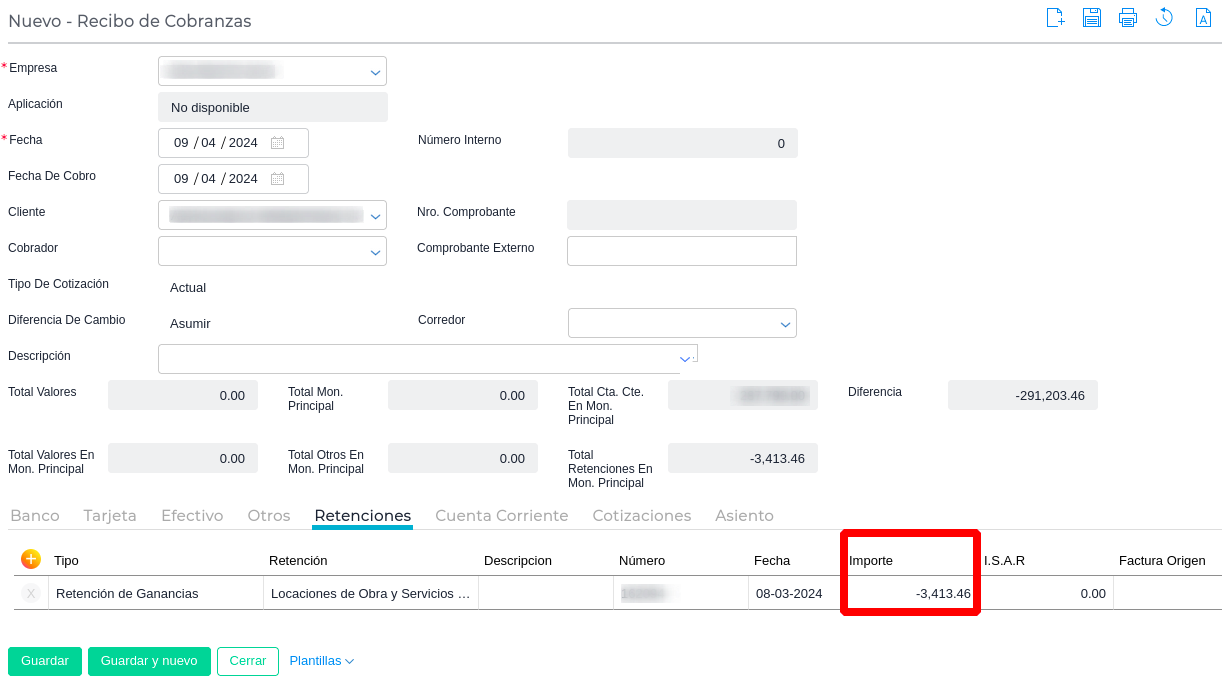This screenshot has width=1222, height=676.
Task: Open the Fecha calendar picker icon
Action: 278,143
